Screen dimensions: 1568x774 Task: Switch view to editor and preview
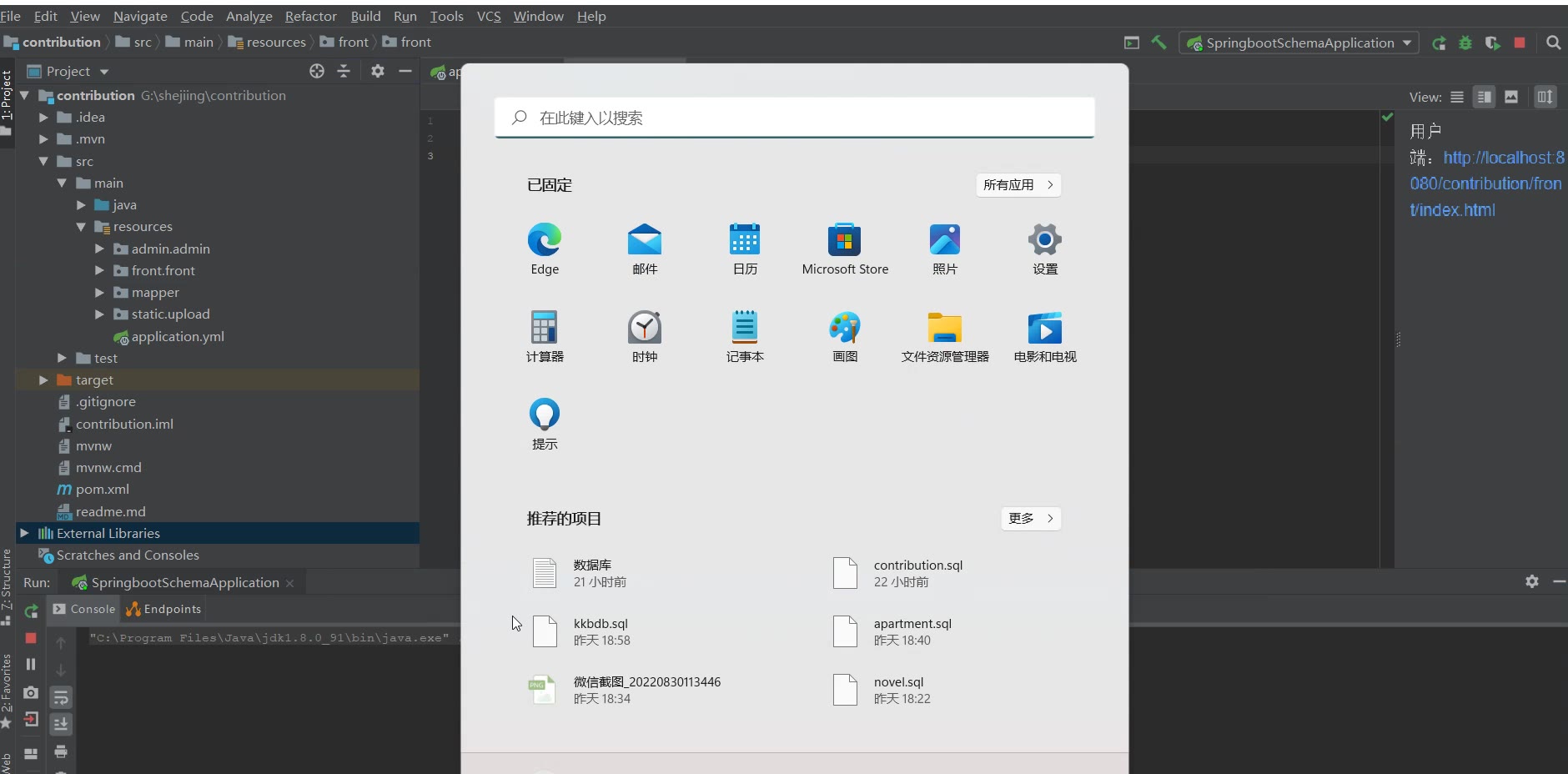click(x=1485, y=97)
